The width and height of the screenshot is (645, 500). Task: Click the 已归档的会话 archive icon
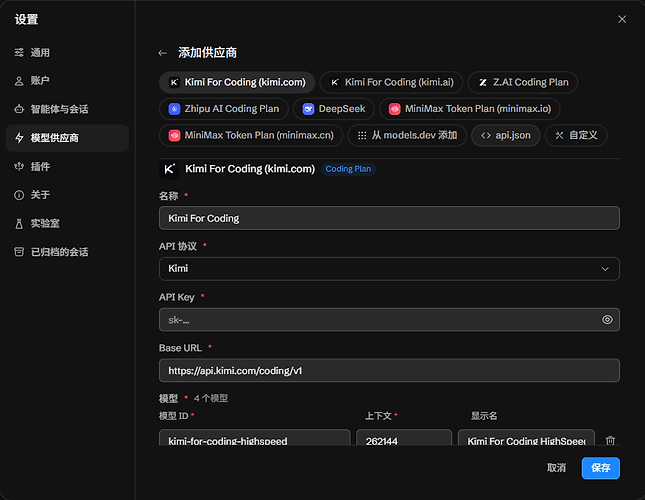coord(19,252)
